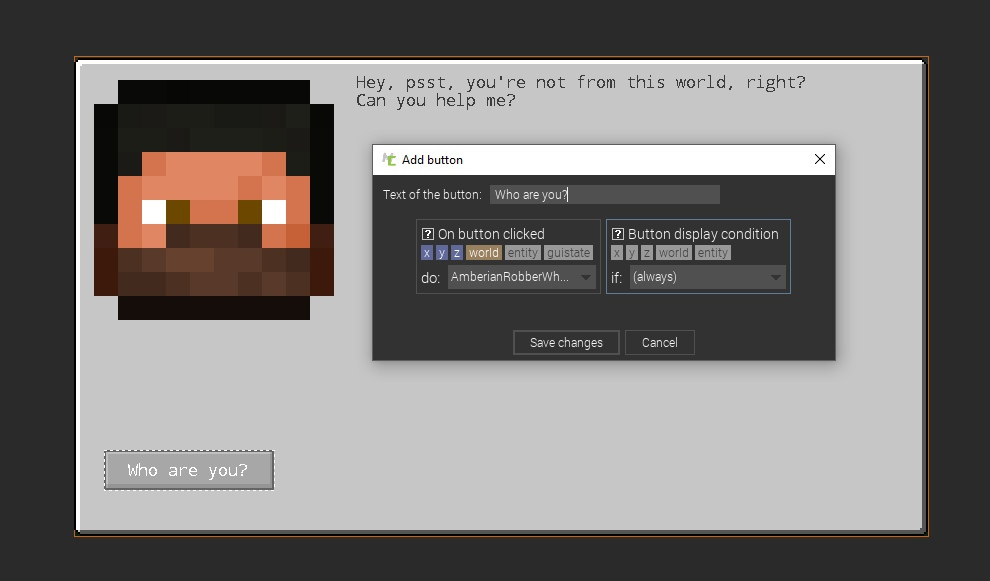This screenshot has height=581, width=990.
Task: Click the app icon in the Add button title bar
Action: (x=389, y=159)
